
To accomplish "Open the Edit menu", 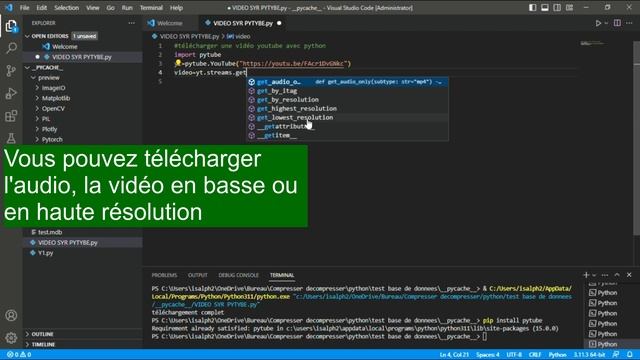I will (42, 8).
